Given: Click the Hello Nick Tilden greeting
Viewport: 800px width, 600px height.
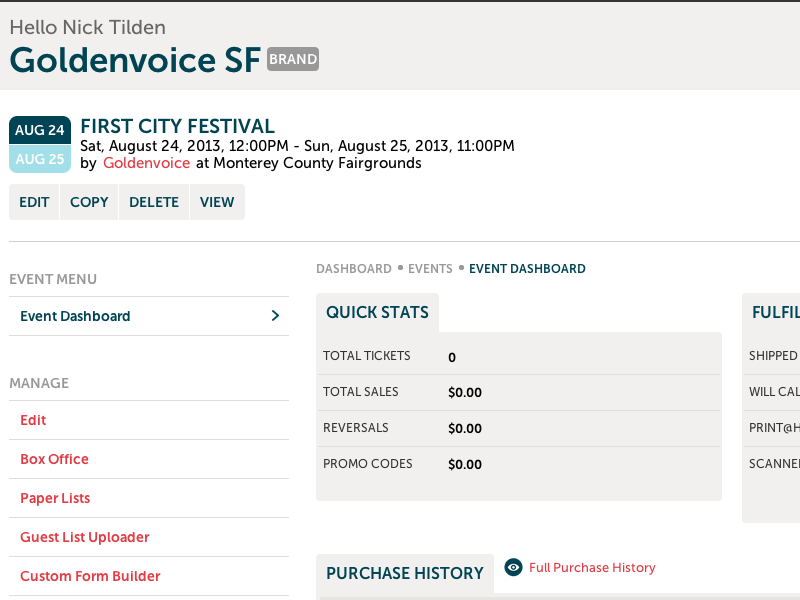Looking at the screenshot, I should pyautogui.click(x=88, y=28).
